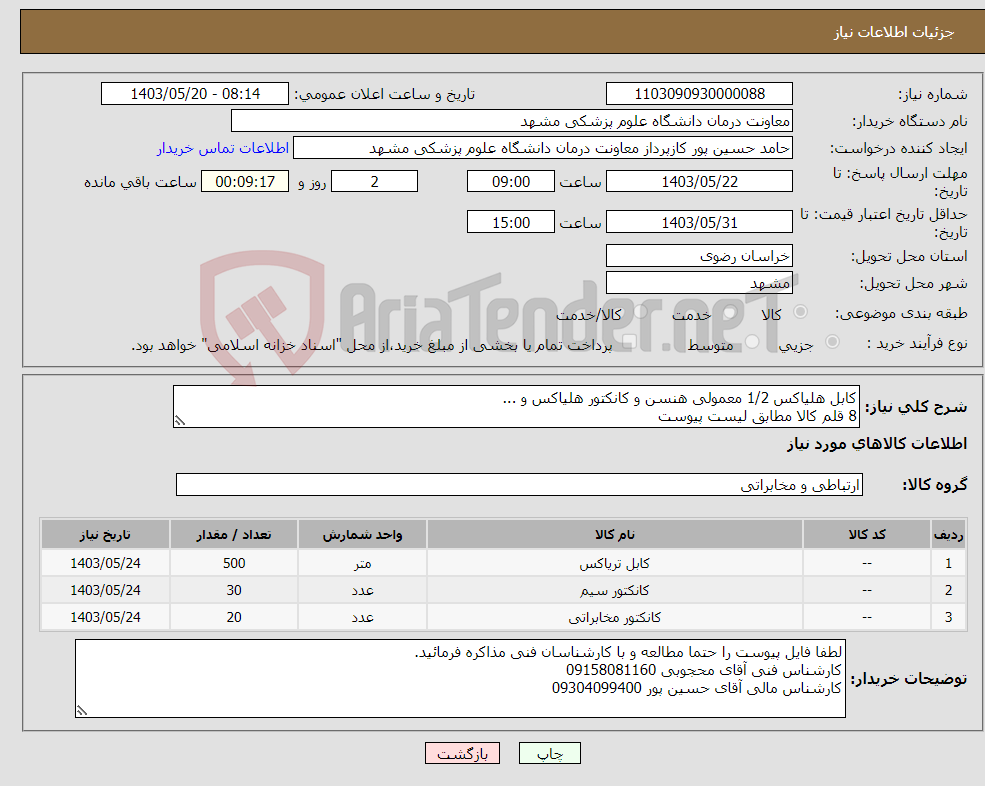985x786 pixels.
Task: Click the delivery city field مشهد
Action: (x=699, y=283)
